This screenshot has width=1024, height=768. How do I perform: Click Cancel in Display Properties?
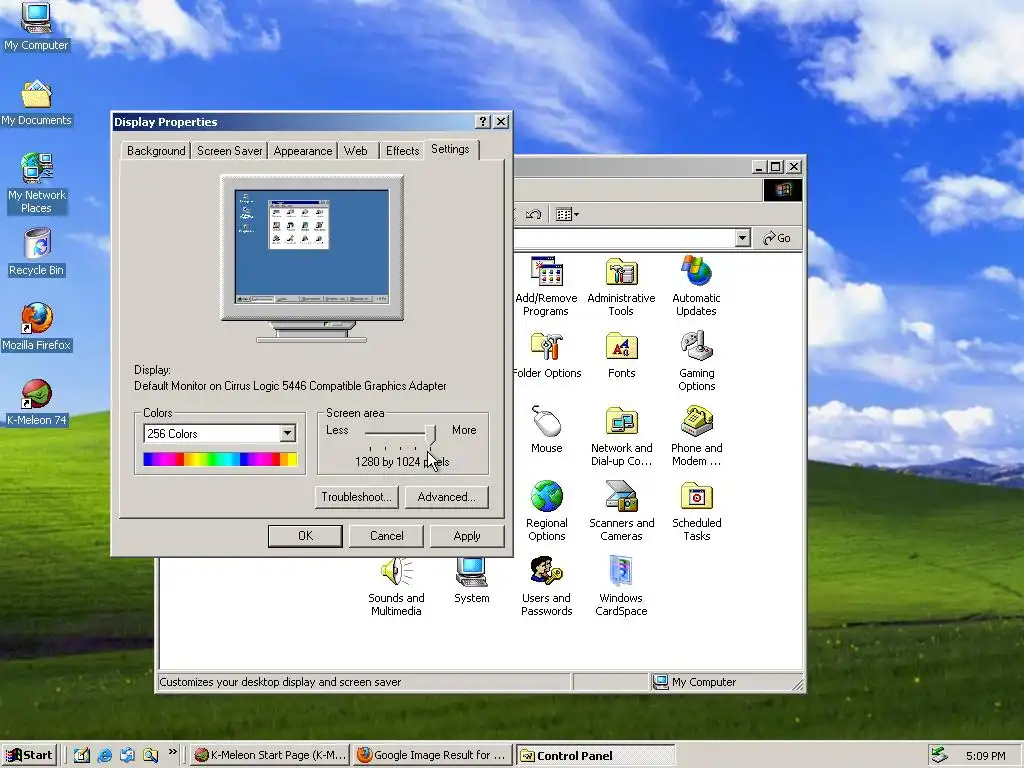point(387,536)
